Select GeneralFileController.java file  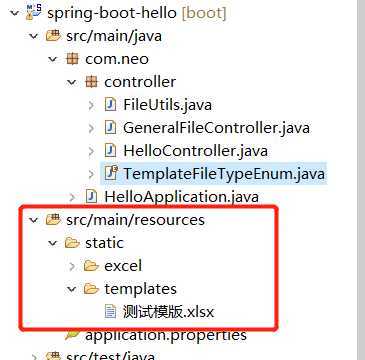coord(216,128)
